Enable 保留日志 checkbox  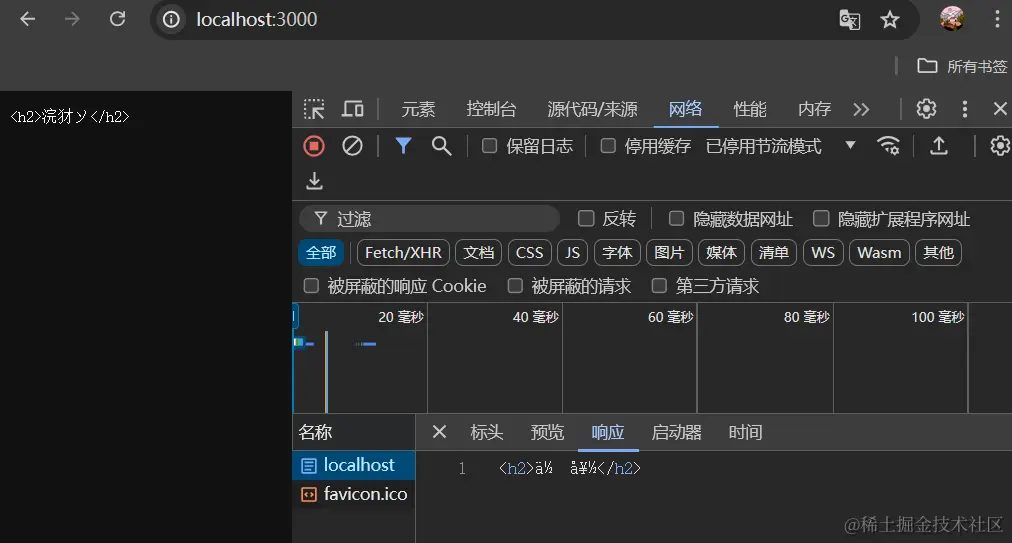489,146
